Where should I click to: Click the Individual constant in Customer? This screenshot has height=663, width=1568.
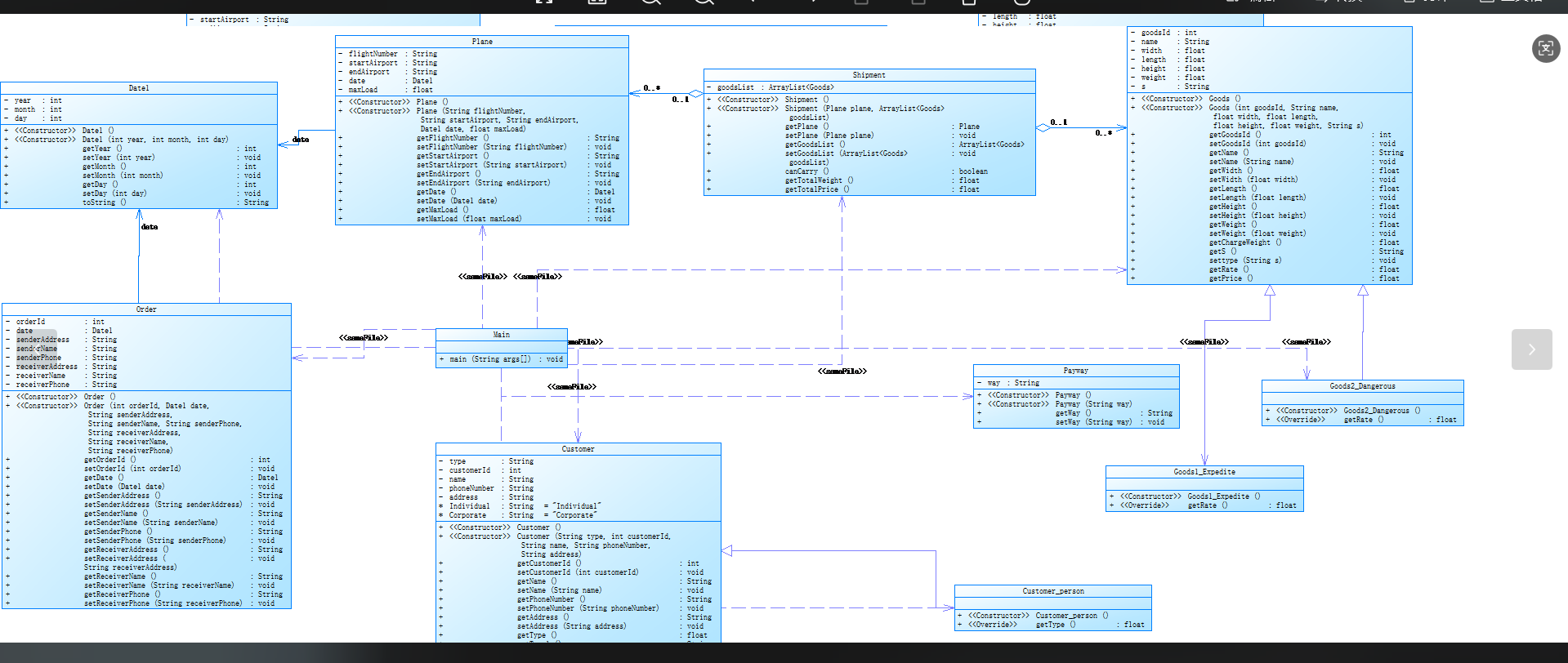tap(469, 506)
